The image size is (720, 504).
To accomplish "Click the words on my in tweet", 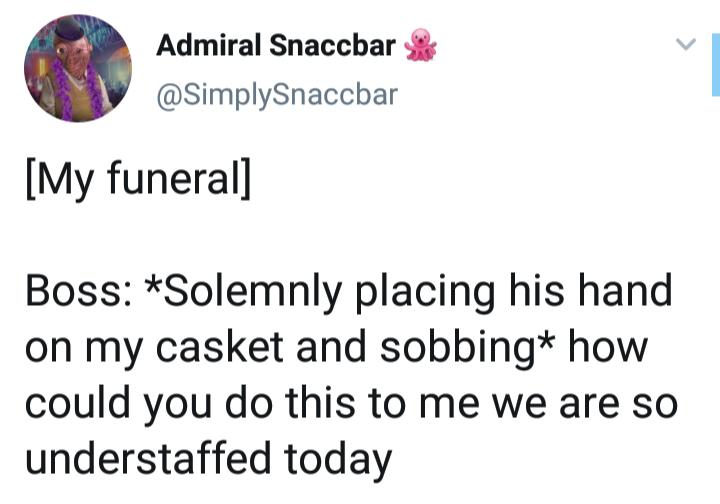I will click(x=84, y=351).
